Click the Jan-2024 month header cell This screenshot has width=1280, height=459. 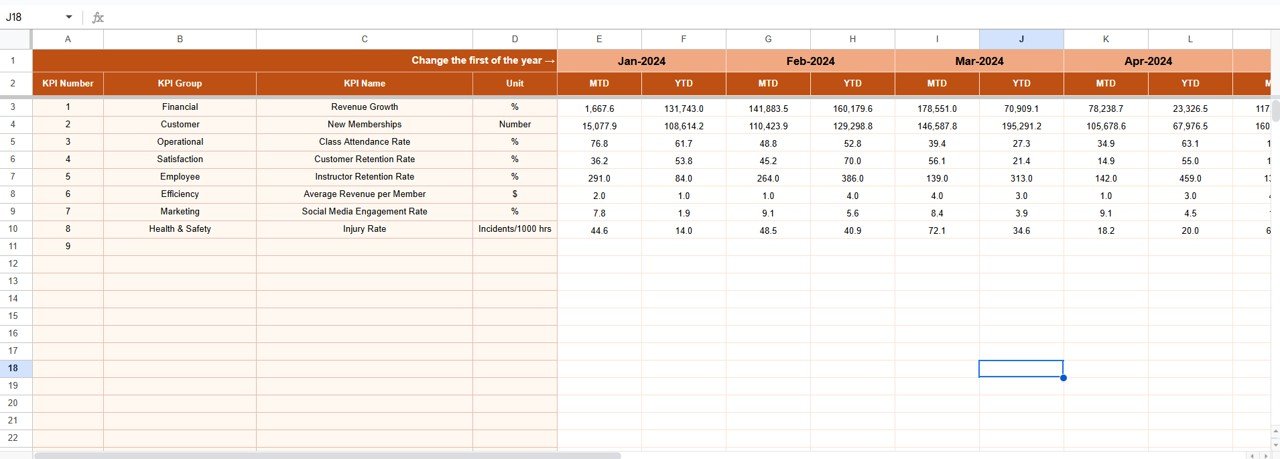click(641, 61)
